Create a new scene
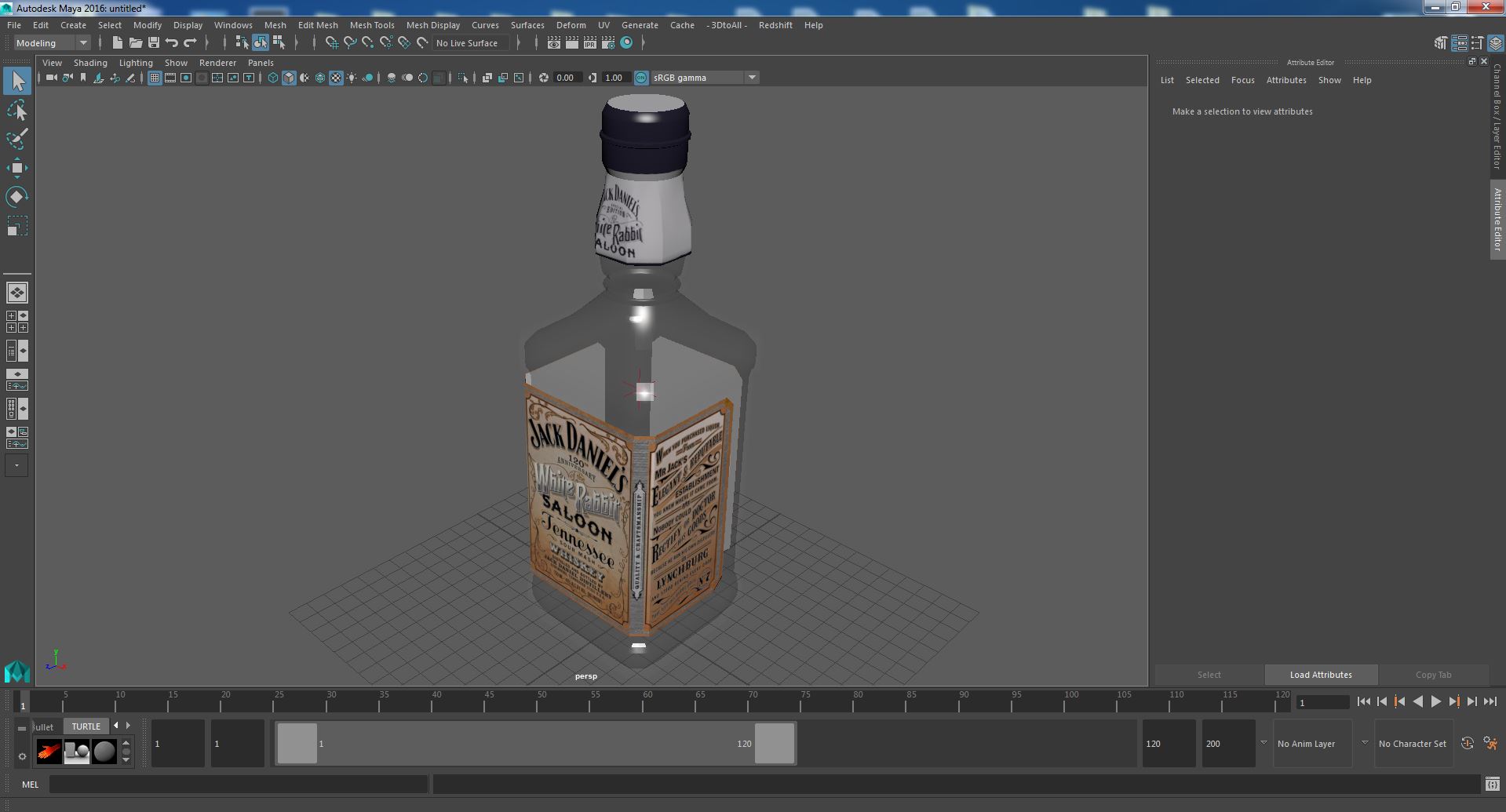The image size is (1506, 812). click(x=118, y=43)
